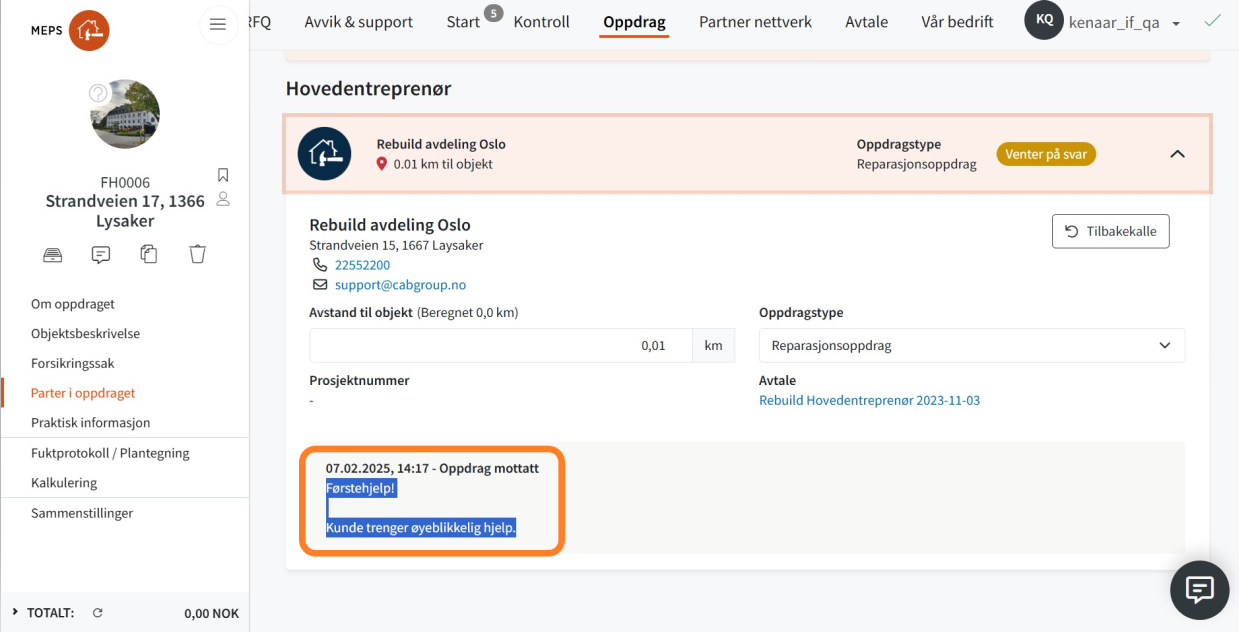Click the refresh total icon

(x=97, y=613)
